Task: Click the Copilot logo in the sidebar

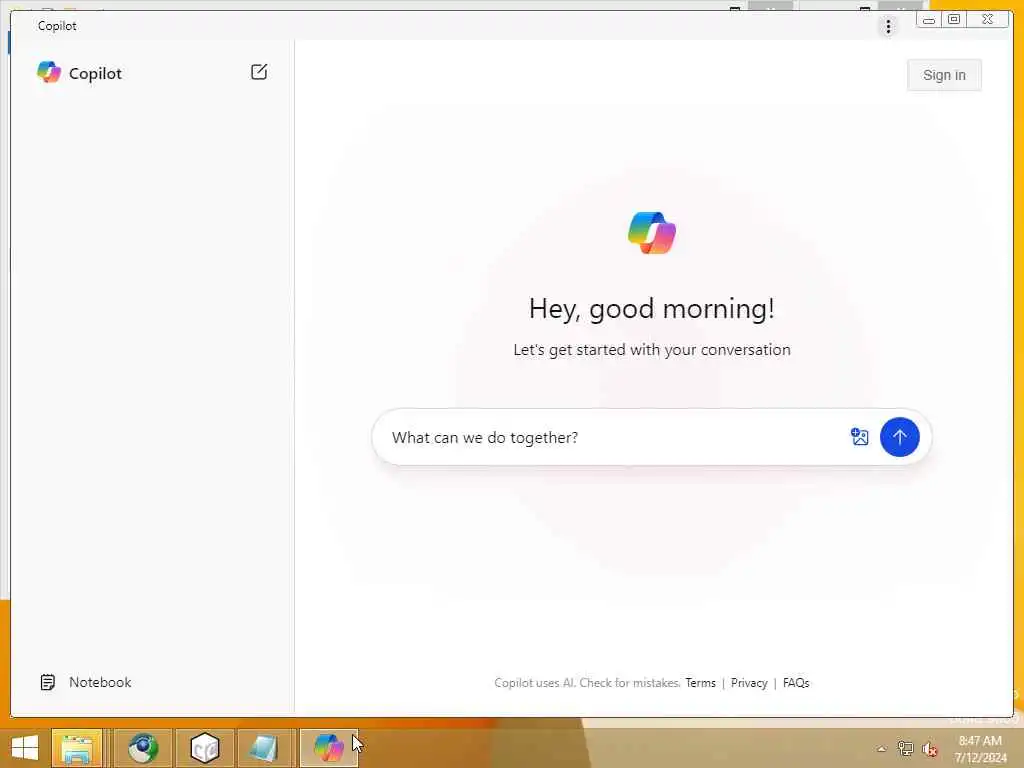Action: tap(49, 72)
